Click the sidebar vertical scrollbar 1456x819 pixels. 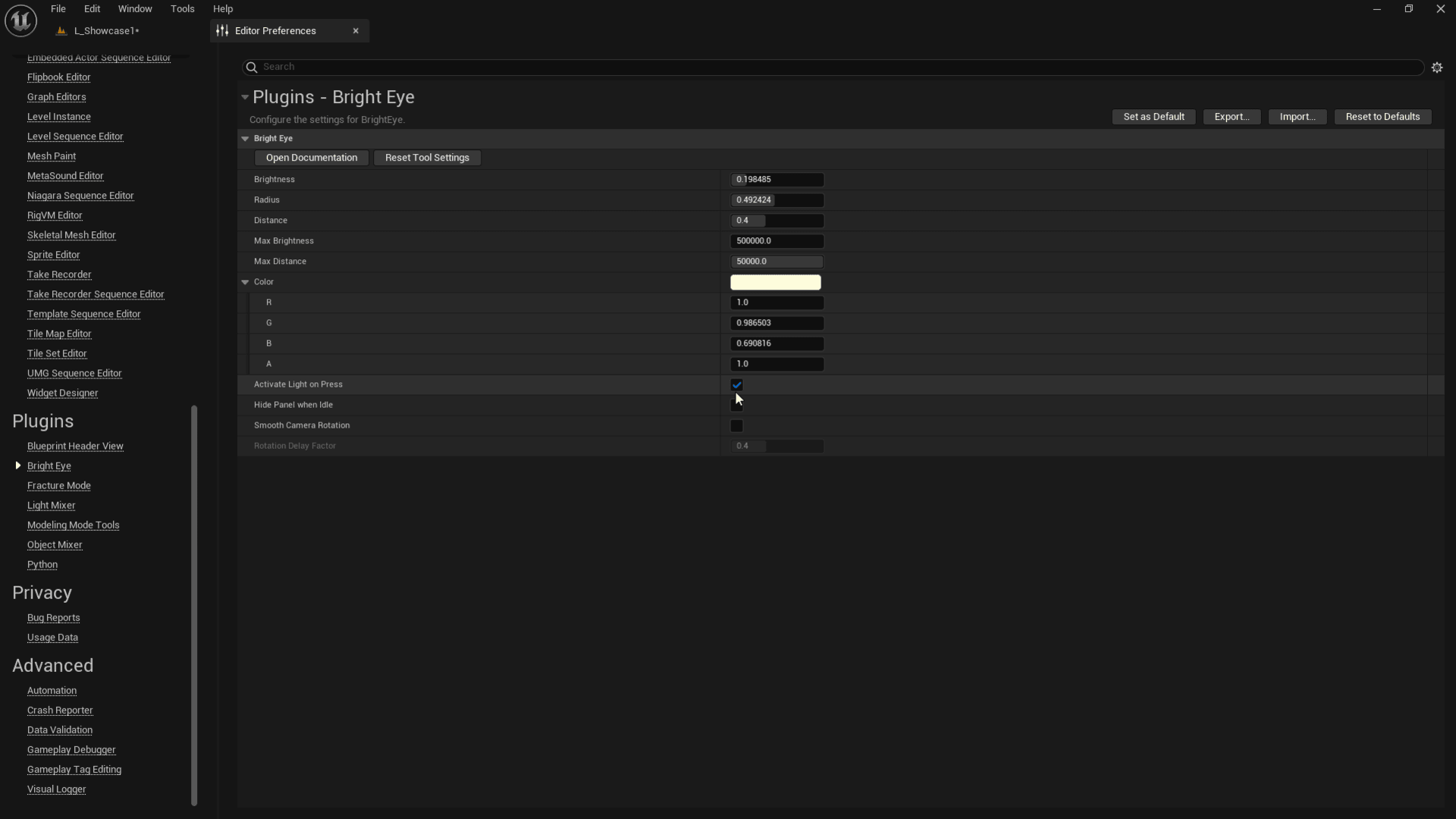[x=194, y=605]
